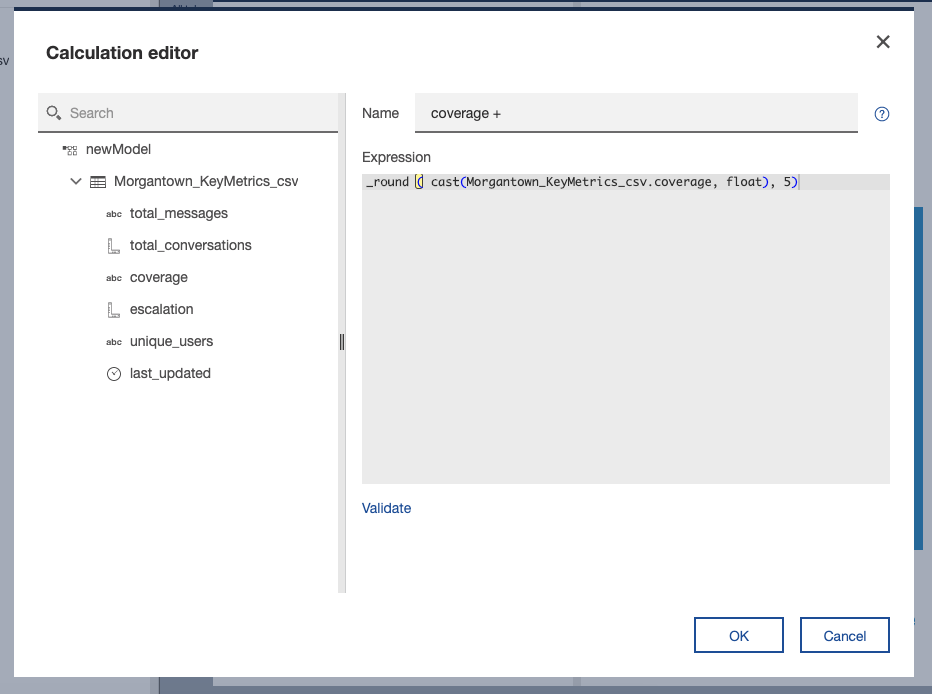
Task: Select the total_messages field
Action: pyautogui.click(x=179, y=213)
